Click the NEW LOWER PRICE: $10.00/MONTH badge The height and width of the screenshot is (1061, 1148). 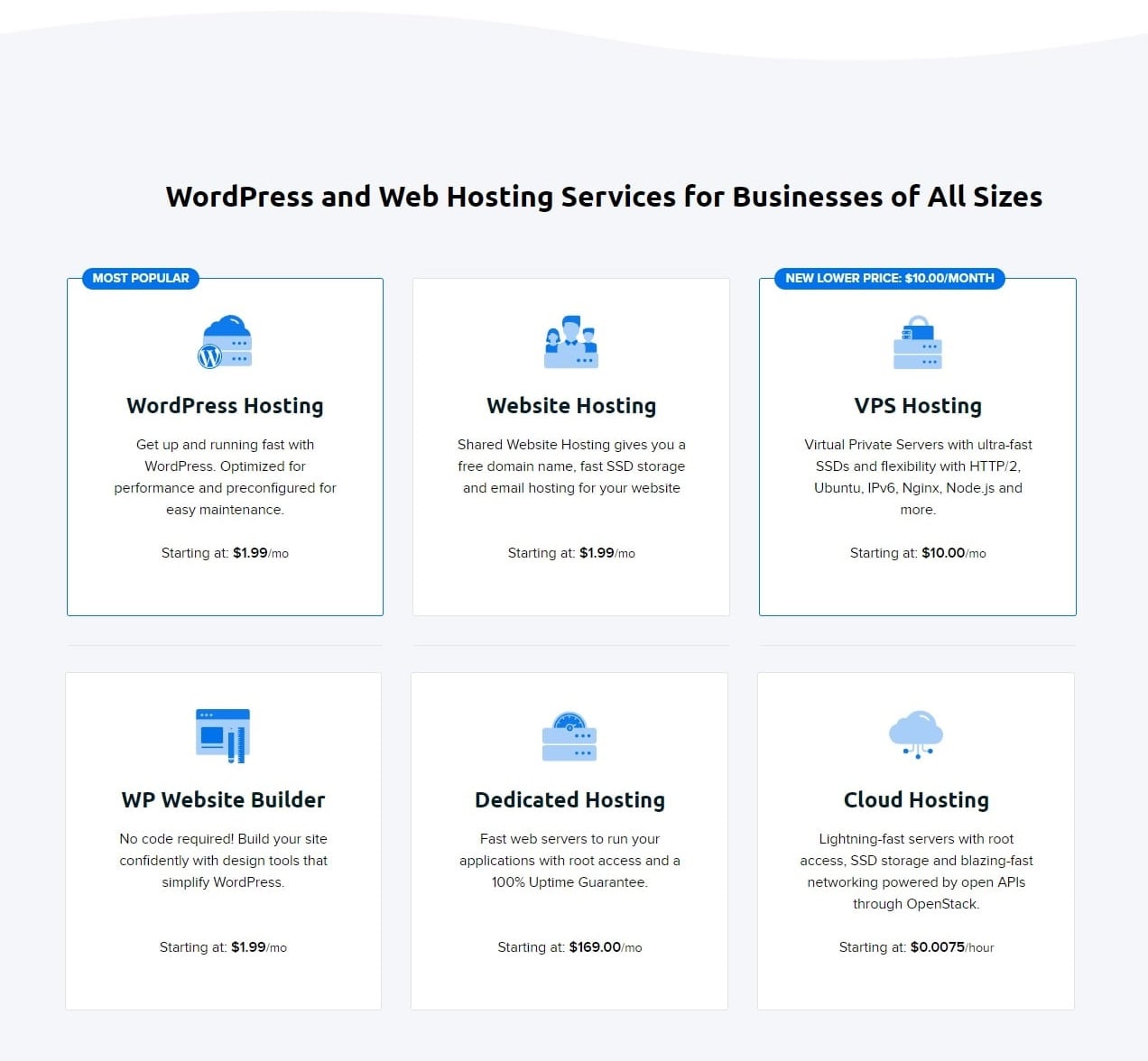coord(889,278)
